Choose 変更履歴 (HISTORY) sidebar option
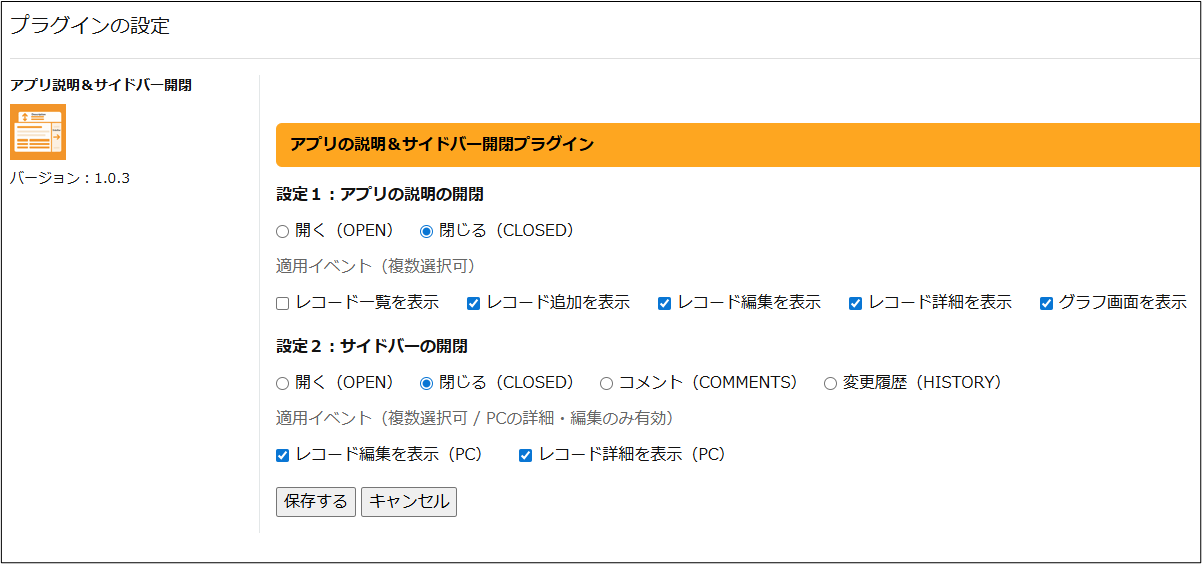This screenshot has height=564, width=1202. coord(831,383)
